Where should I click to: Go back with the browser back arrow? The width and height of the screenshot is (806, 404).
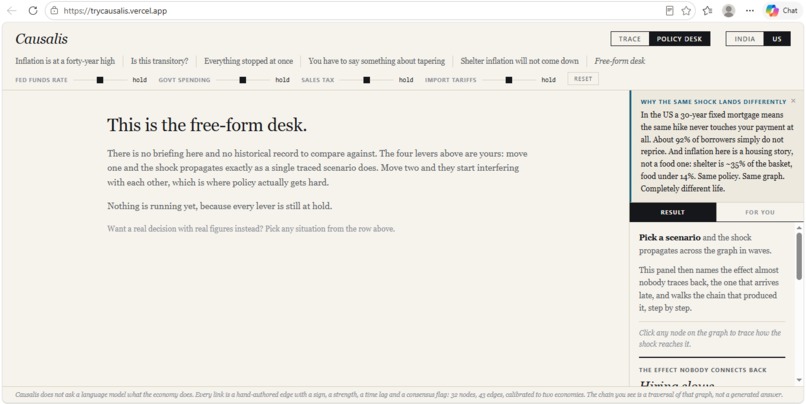click(11, 10)
